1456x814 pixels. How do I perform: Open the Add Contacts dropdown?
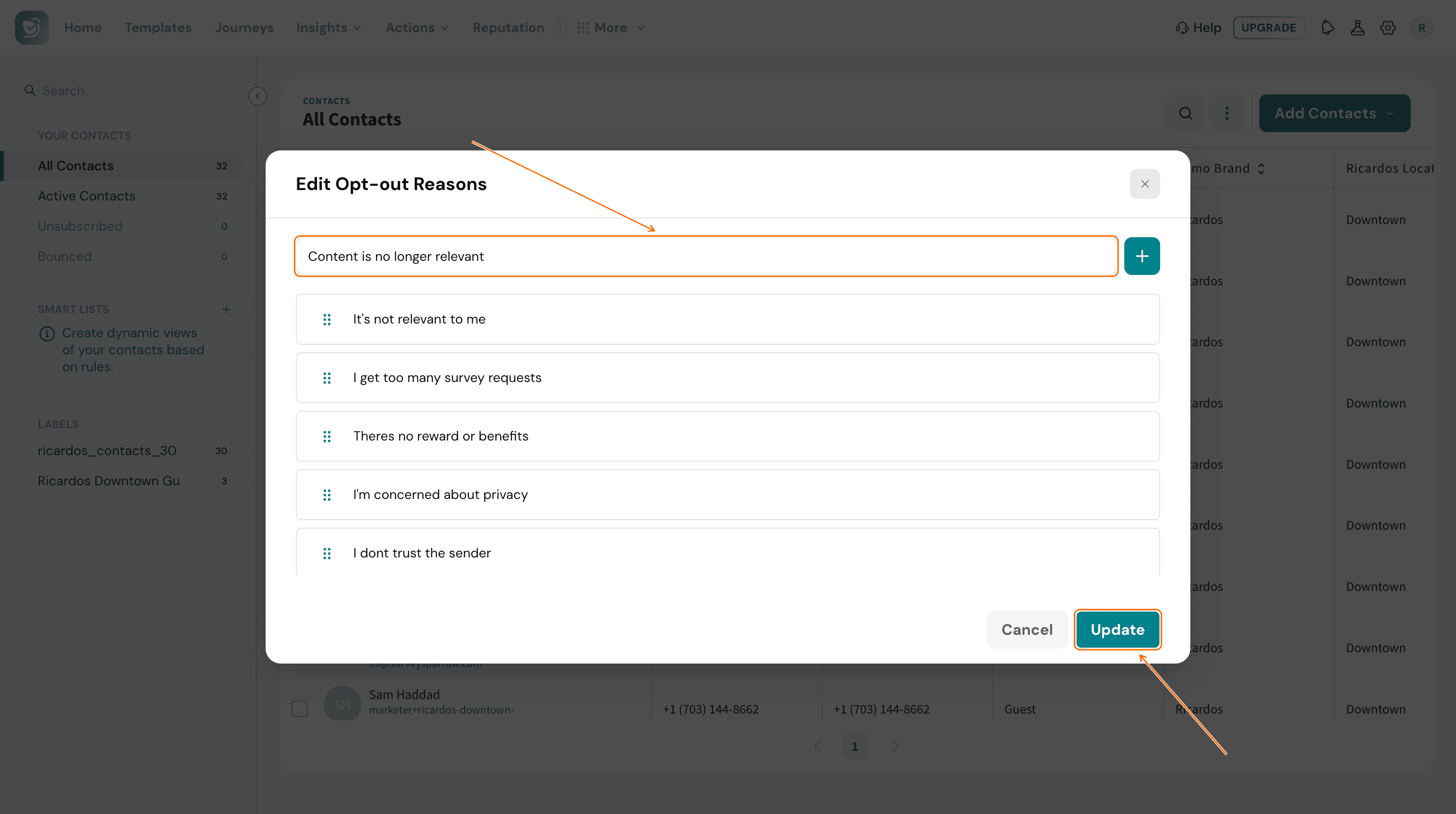(1334, 114)
